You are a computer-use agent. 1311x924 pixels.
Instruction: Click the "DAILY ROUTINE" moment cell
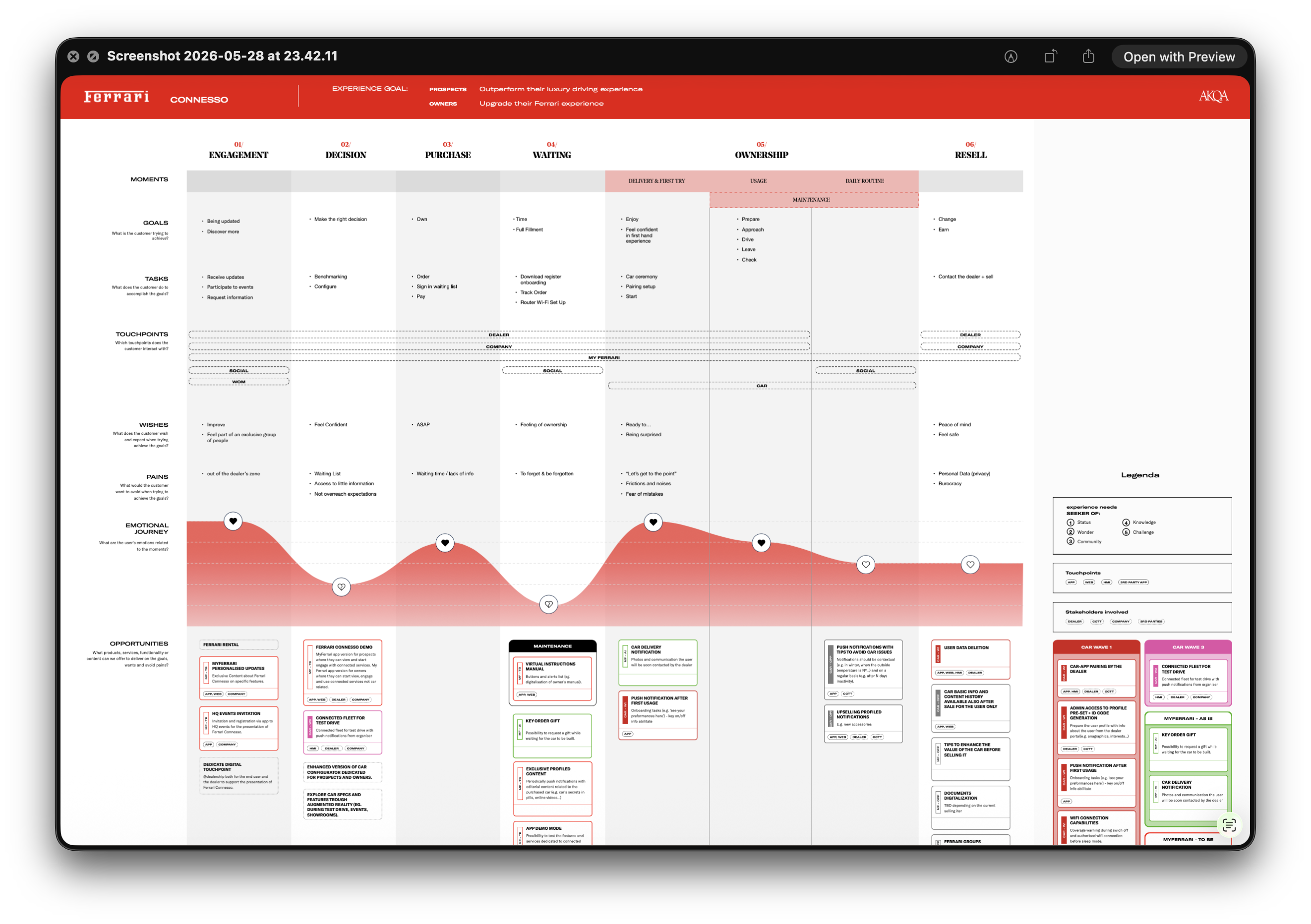pyautogui.click(x=864, y=181)
